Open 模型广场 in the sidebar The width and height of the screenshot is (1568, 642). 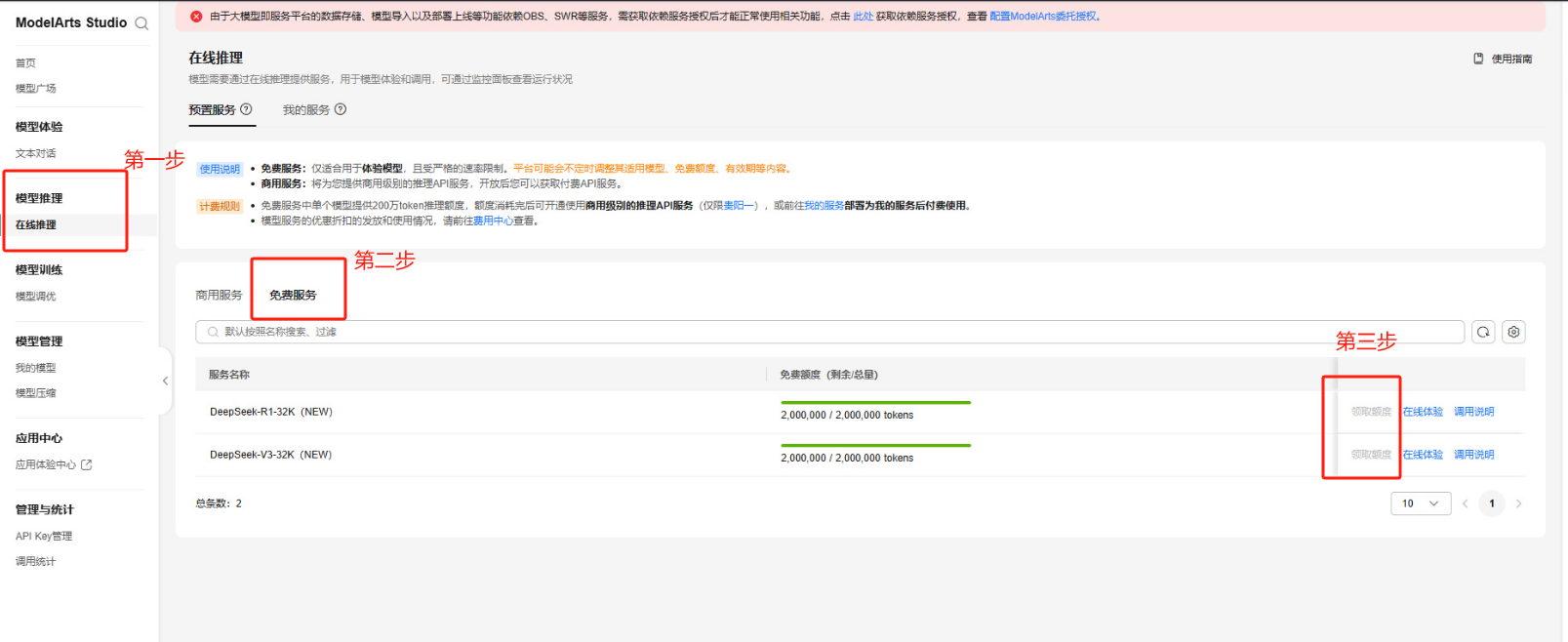(x=36, y=88)
